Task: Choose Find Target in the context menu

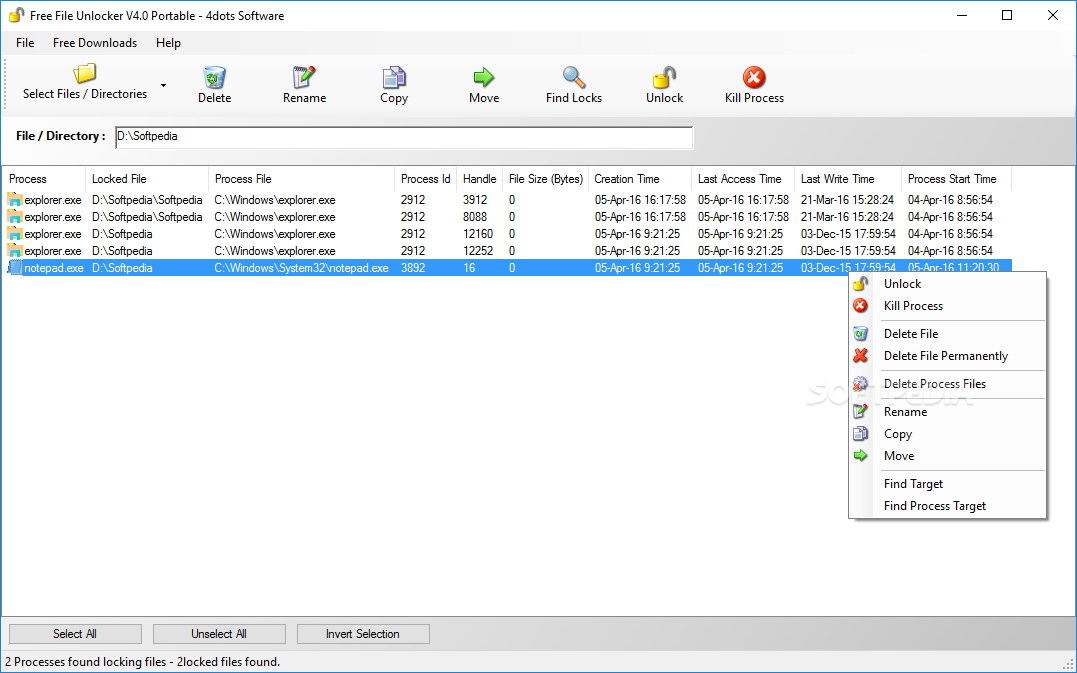Action: coord(947,484)
